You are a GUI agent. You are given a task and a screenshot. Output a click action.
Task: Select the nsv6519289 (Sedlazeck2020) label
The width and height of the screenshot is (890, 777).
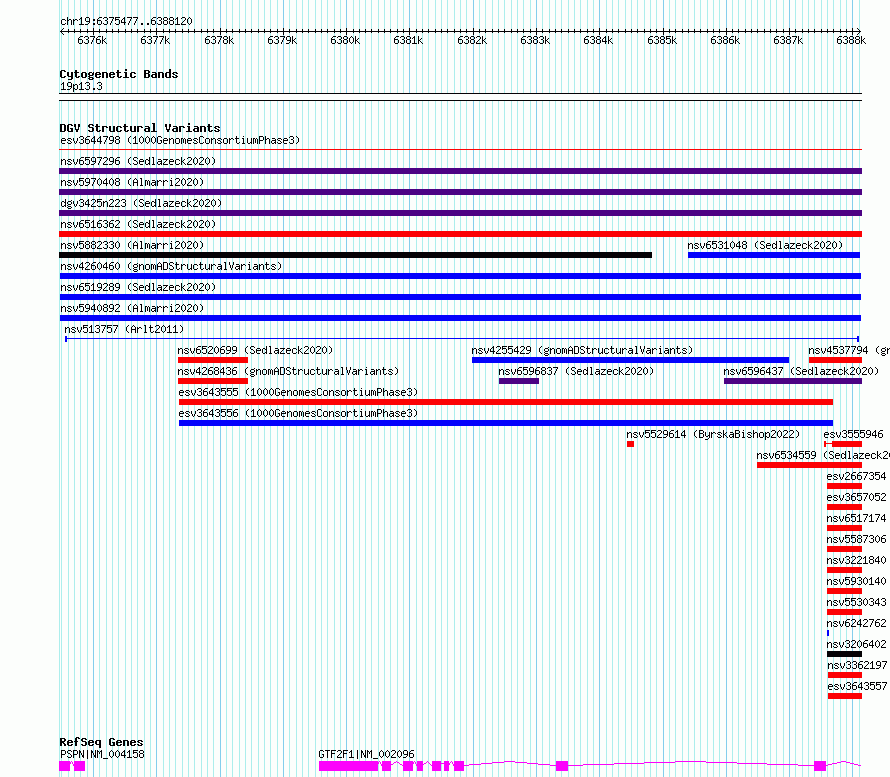pyautogui.click(x=138, y=287)
